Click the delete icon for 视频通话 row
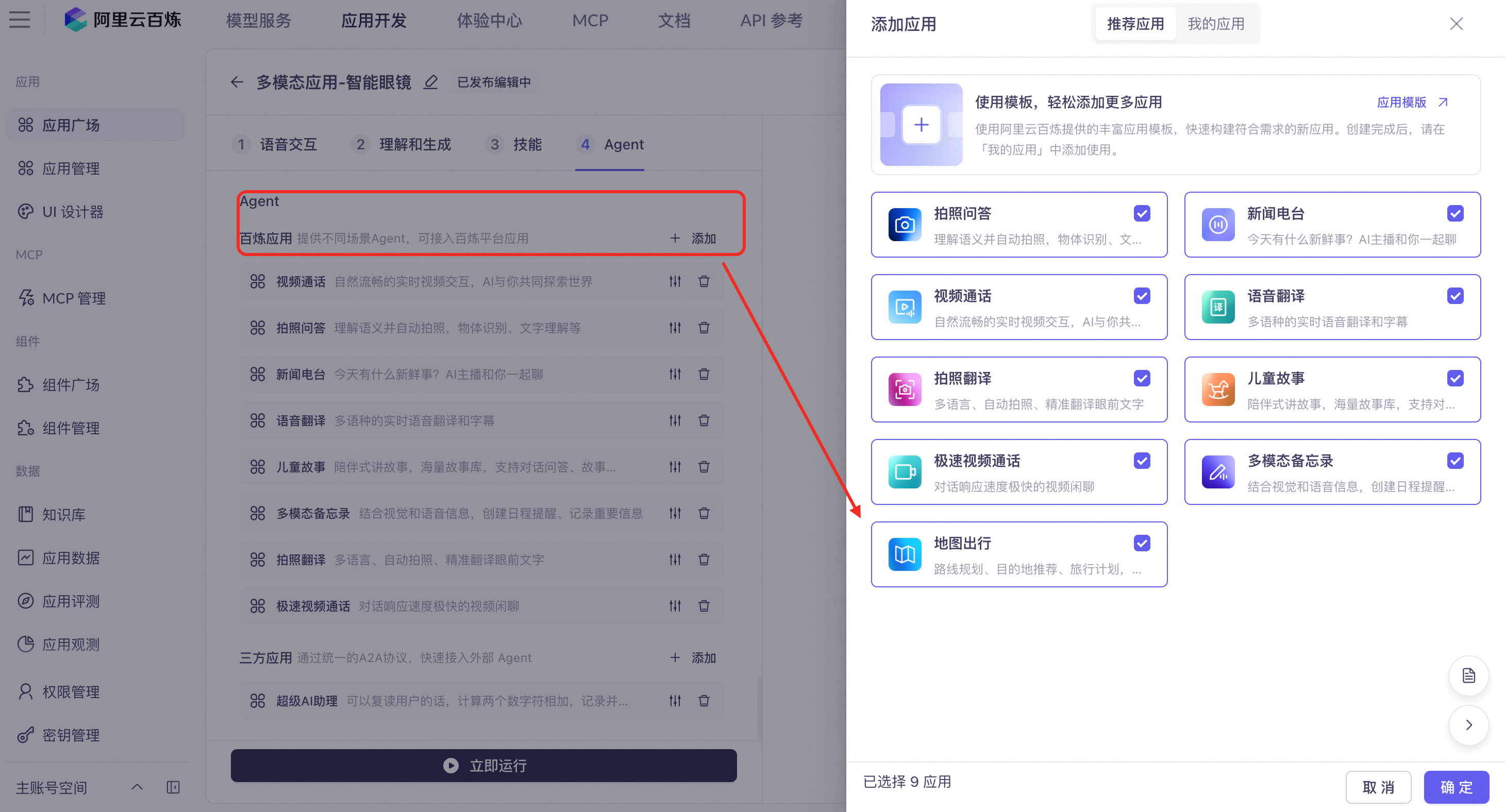The image size is (1505, 812). coord(704,281)
